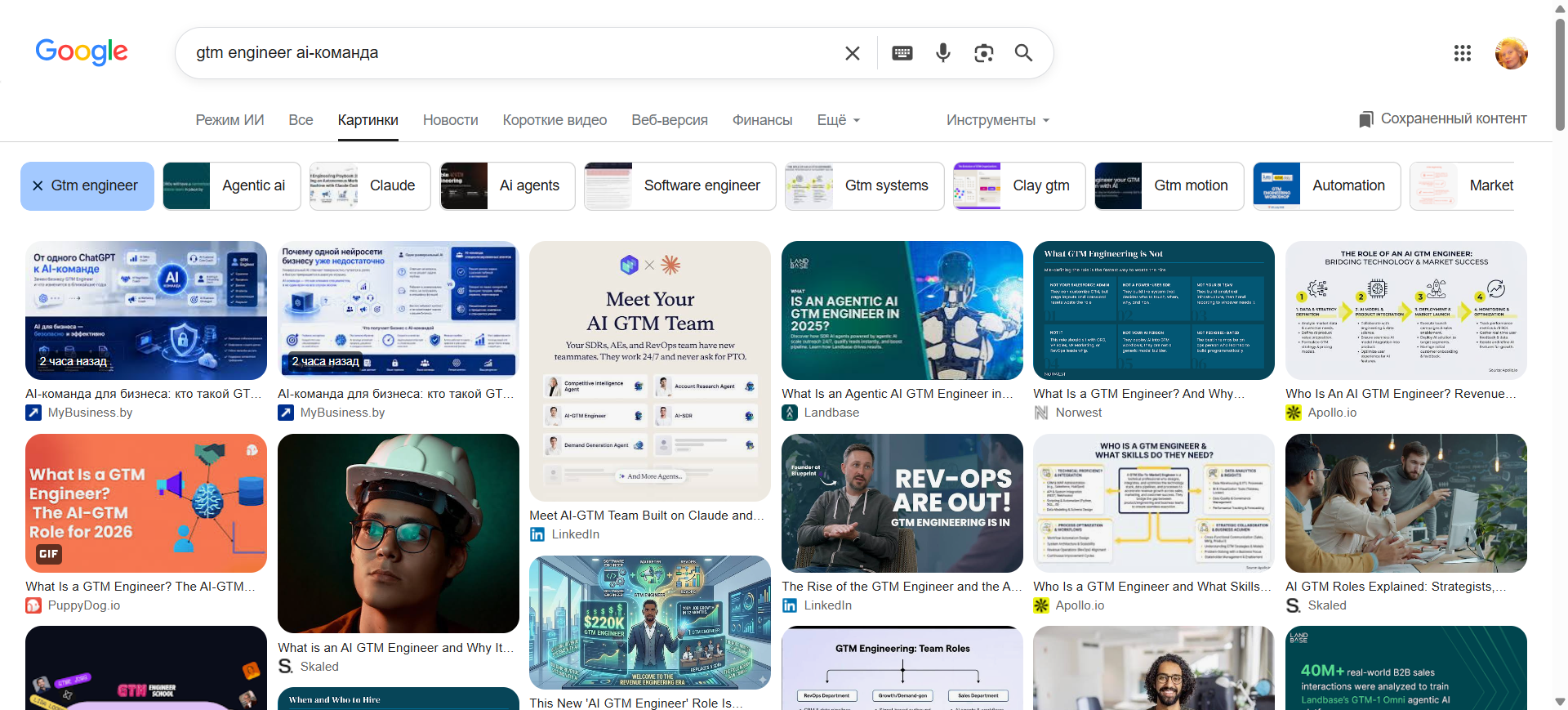This screenshot has height=710, width=1568.
Task: Open the Meet Your AI GTM Team image
Action: (x=650, y=371)
